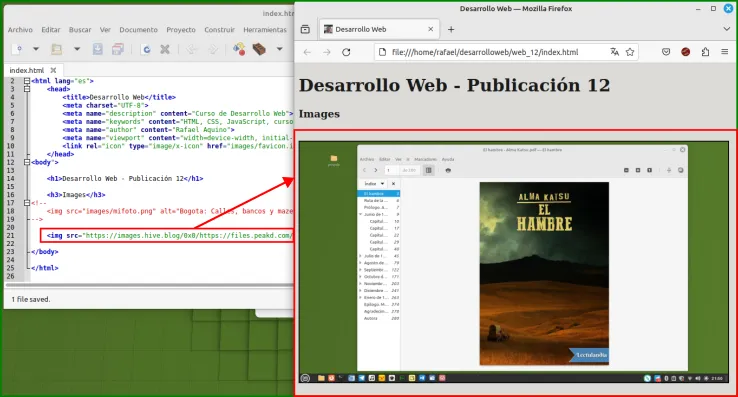Collapse the head section fold marker
The width and height of the screenshot is (738, 397).
coord(27,89)
